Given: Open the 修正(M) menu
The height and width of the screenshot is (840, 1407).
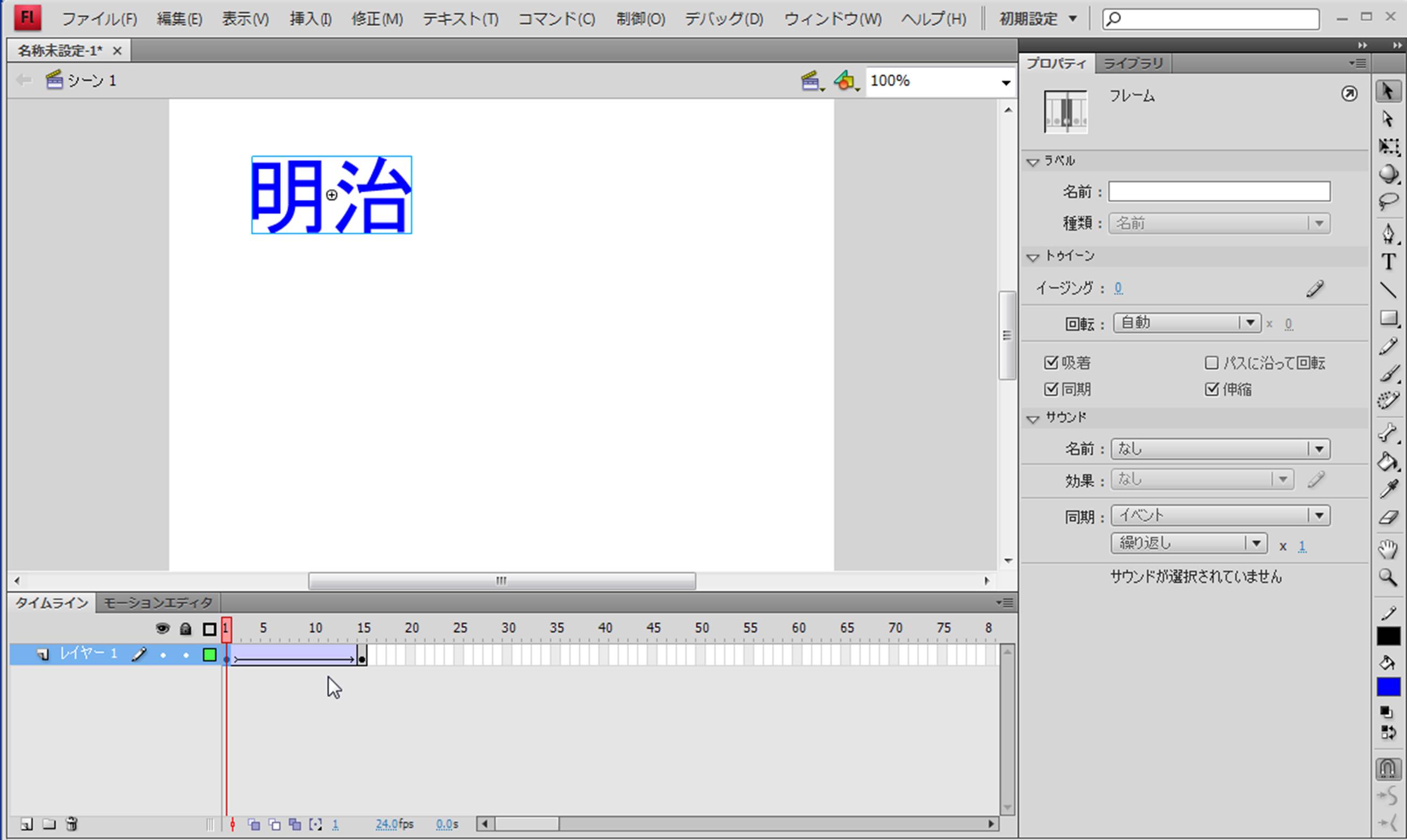Looking at the screenshot, I should pyautogui.click(x=377, y=19).
